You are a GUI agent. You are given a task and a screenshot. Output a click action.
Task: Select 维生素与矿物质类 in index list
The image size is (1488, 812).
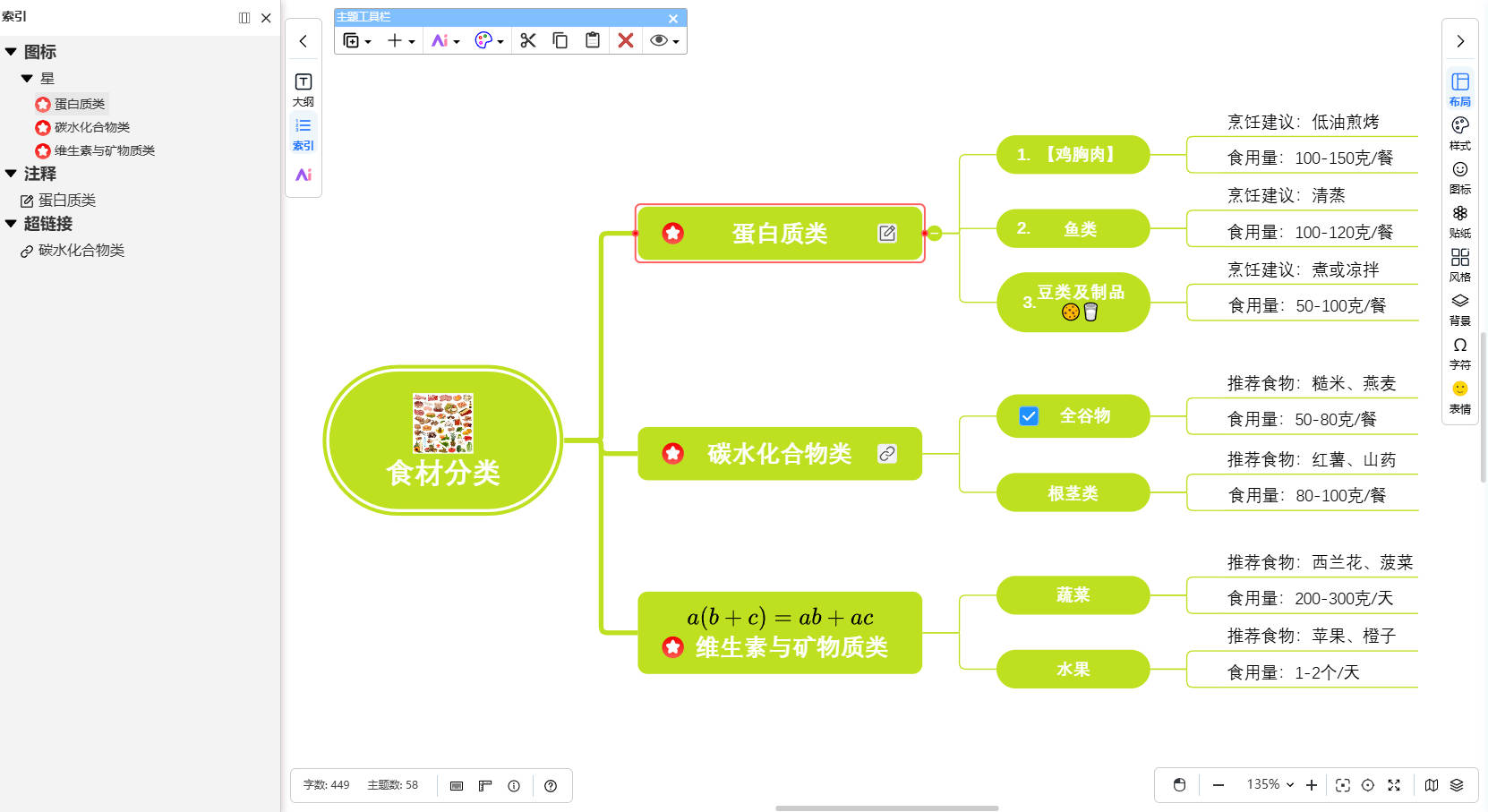tap(104, 150)
